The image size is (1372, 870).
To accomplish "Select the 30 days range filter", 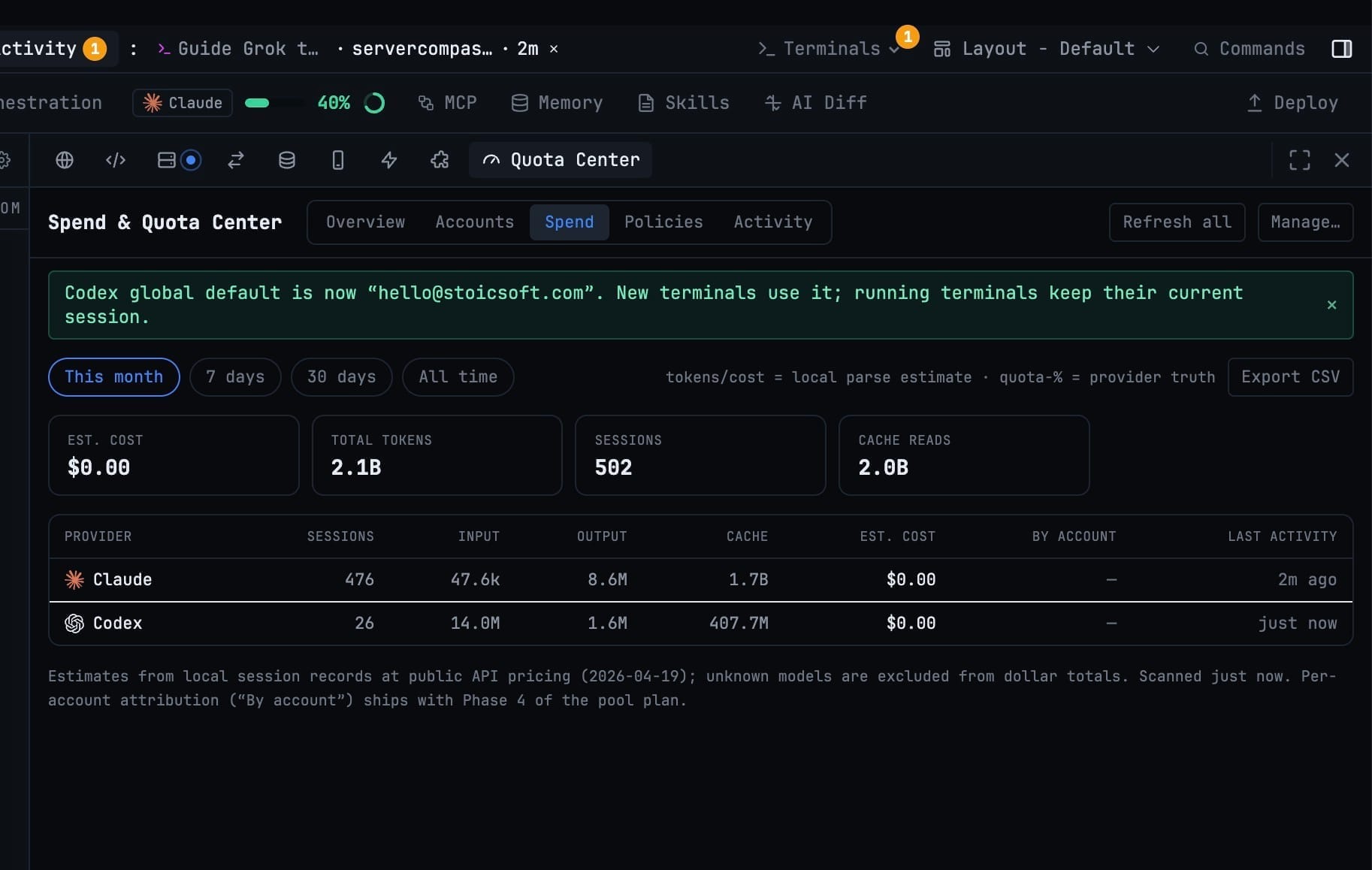I will [x=342, y=377].
